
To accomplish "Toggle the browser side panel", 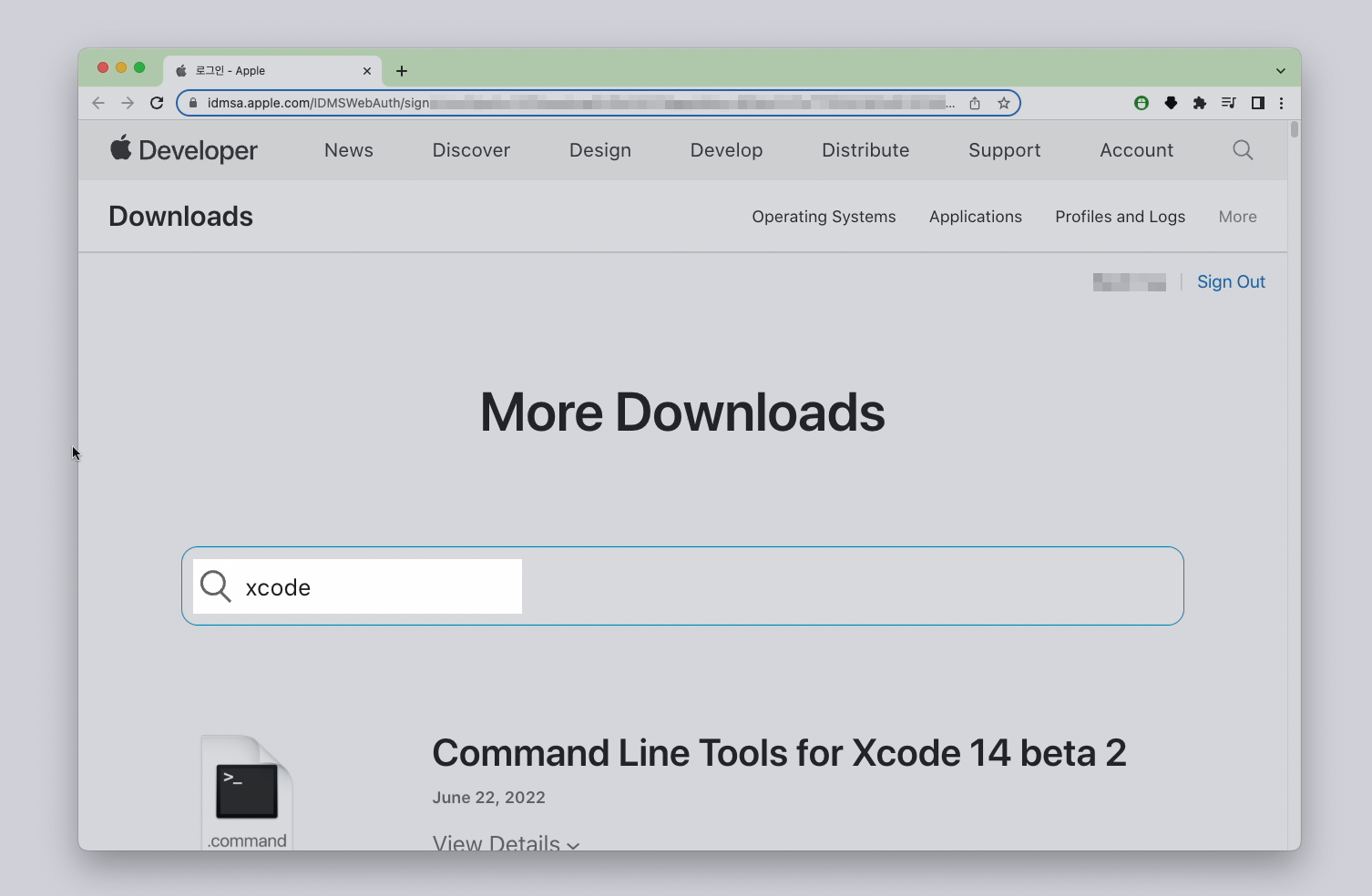I will click(1258, 103).
